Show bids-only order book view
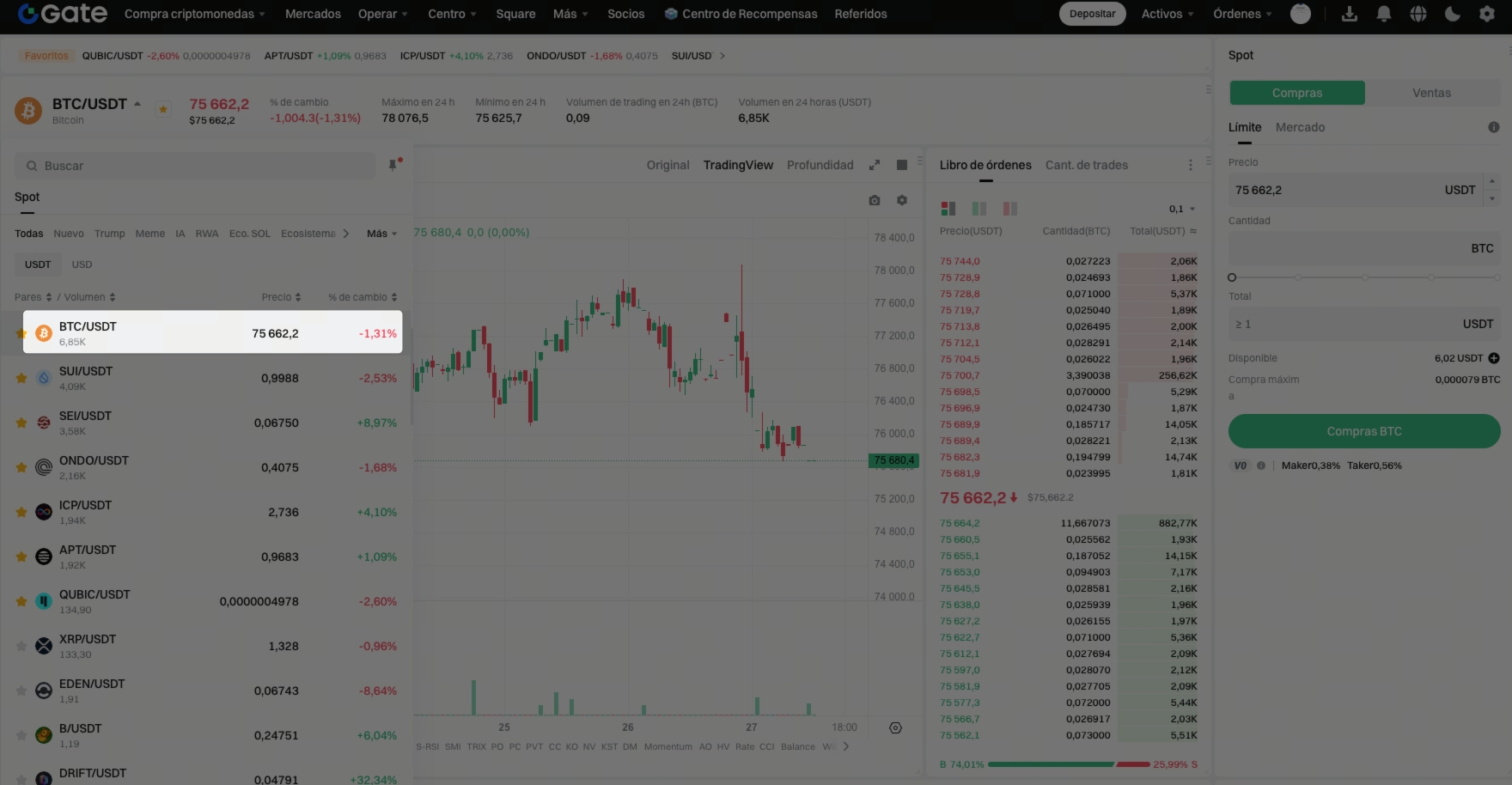1512x785 pixels. (979, 209)
